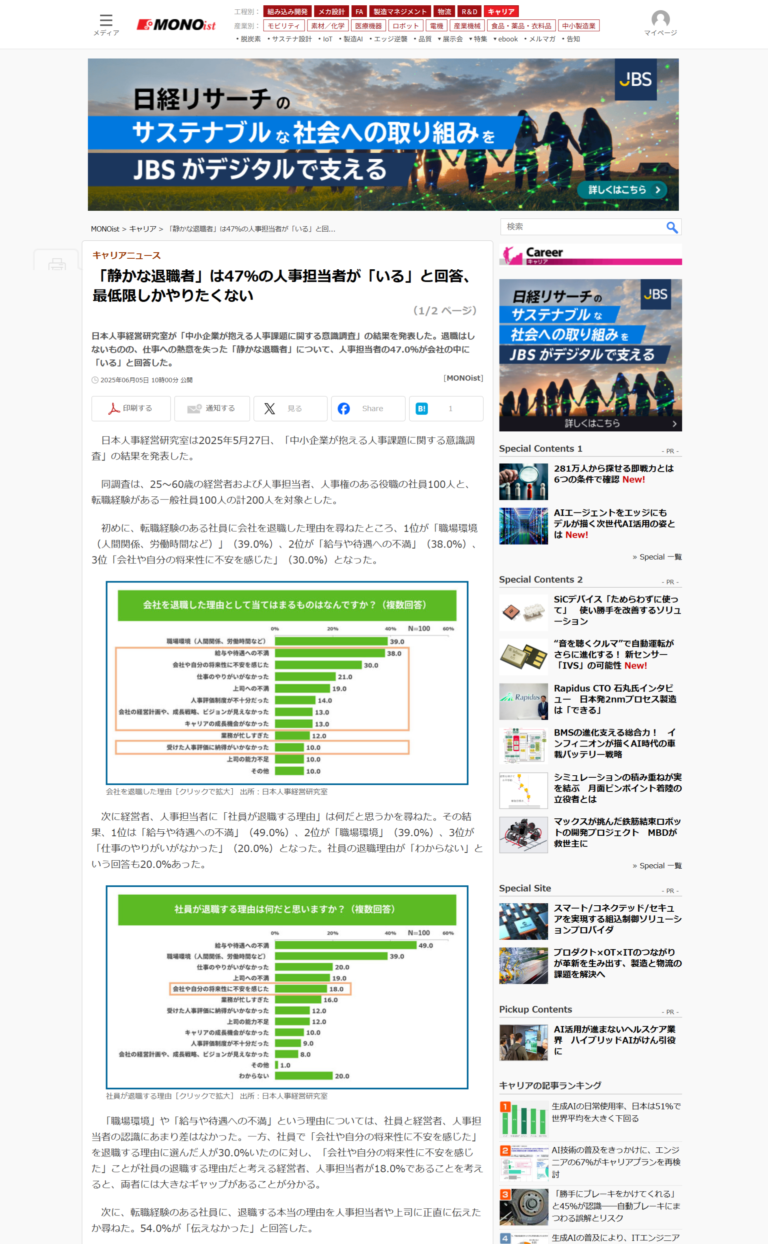Click the Hatena bookmark B! button
Image resolution: width=768 pixels, height=1244 pixels.
(x=445, y=408)
